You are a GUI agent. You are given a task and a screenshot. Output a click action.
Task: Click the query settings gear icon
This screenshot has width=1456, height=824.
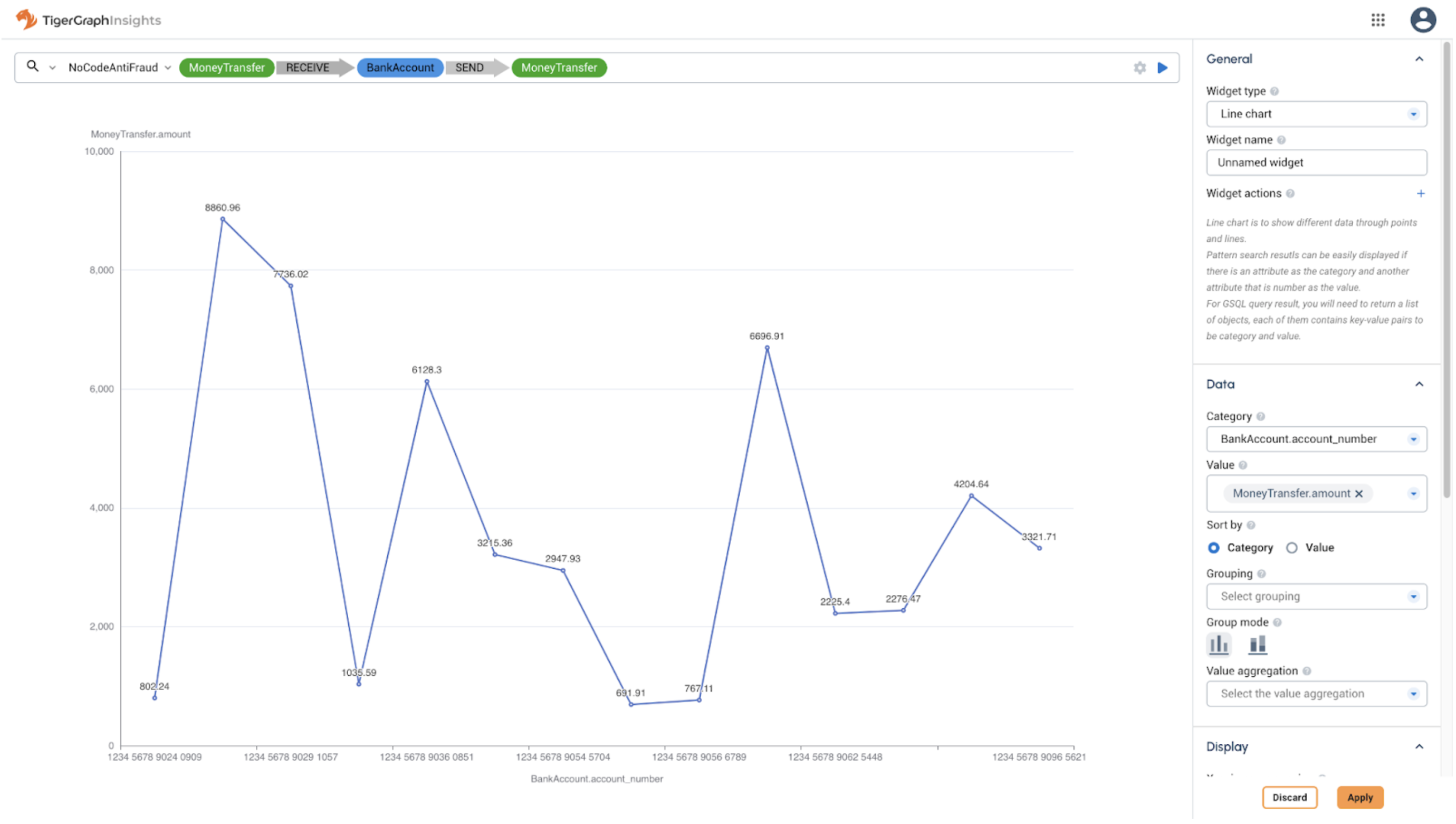click(1139, 67)
